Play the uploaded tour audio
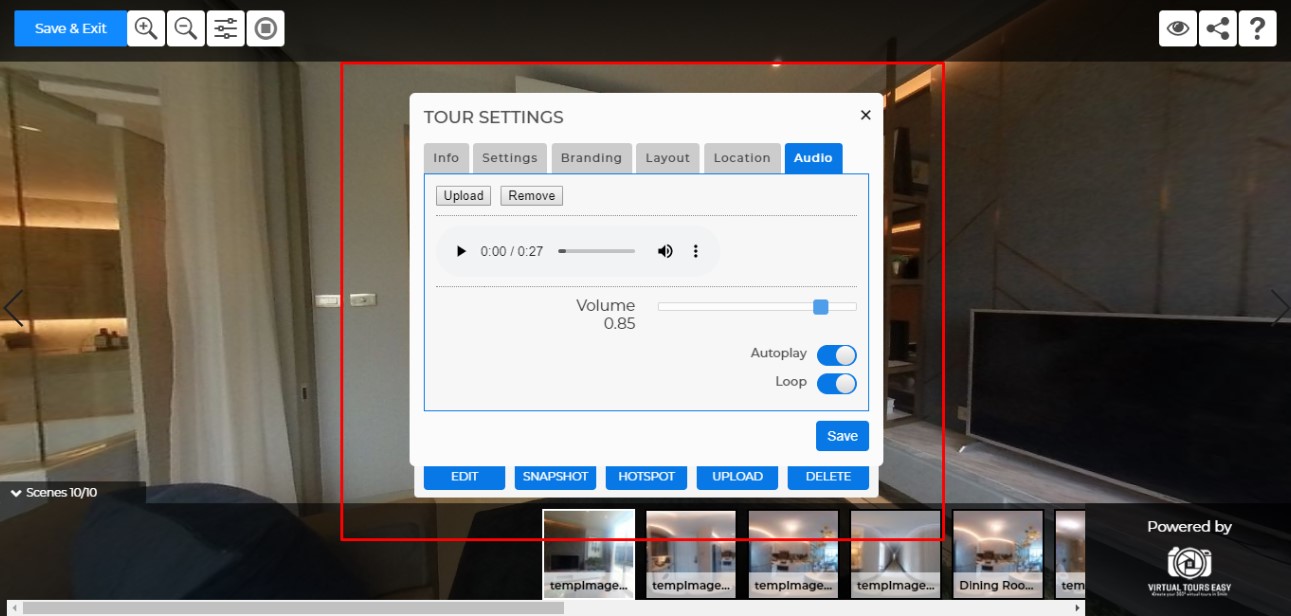 tap(461, 251)
